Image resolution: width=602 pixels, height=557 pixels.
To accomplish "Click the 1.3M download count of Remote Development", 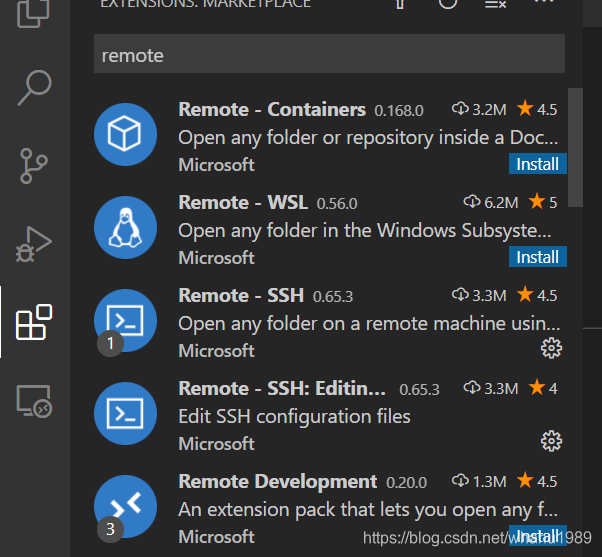I will (x=479, y=481).
